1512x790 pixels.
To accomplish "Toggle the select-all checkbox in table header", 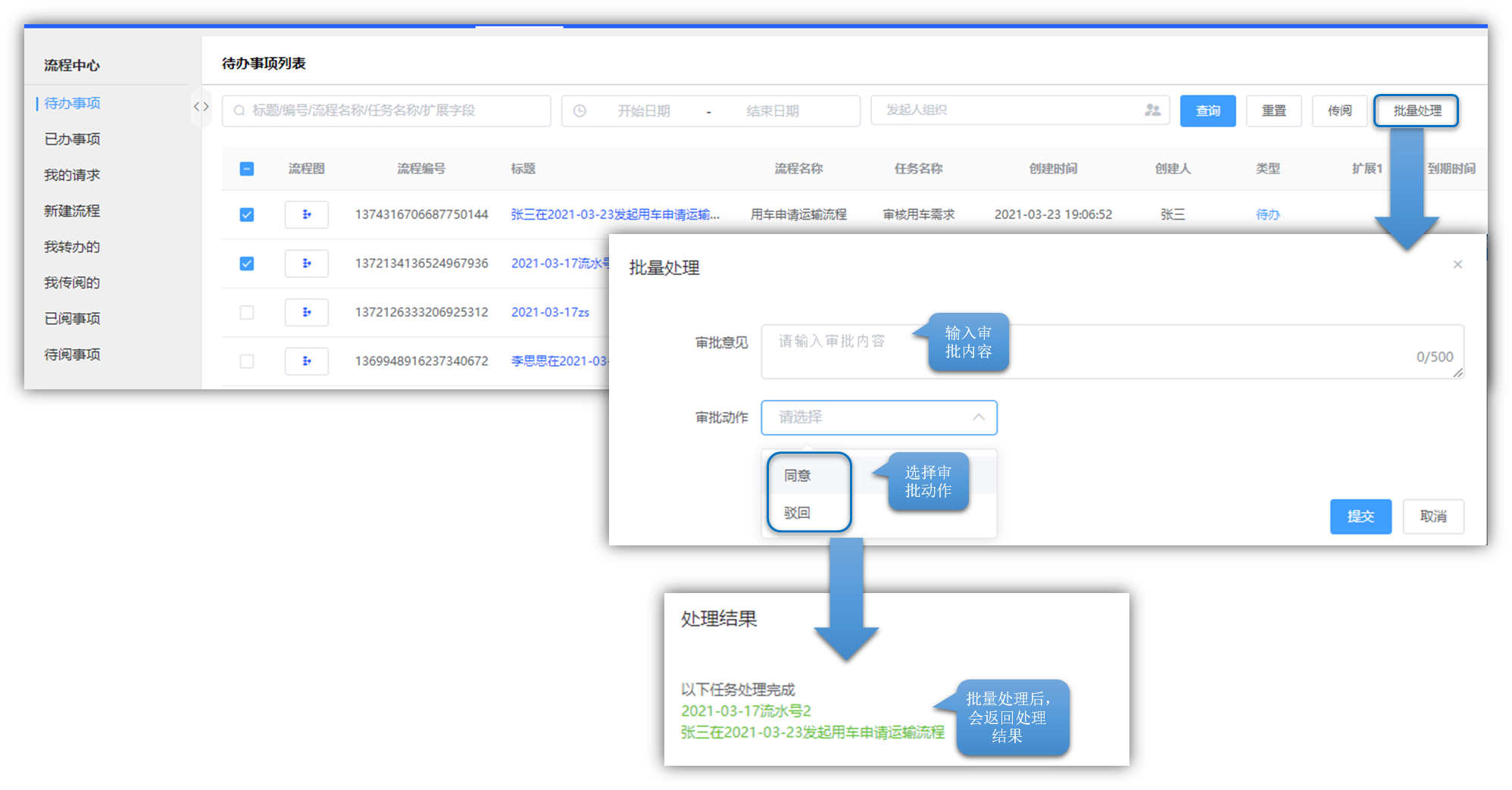I will pyautogui.click(x=247, y=169).
